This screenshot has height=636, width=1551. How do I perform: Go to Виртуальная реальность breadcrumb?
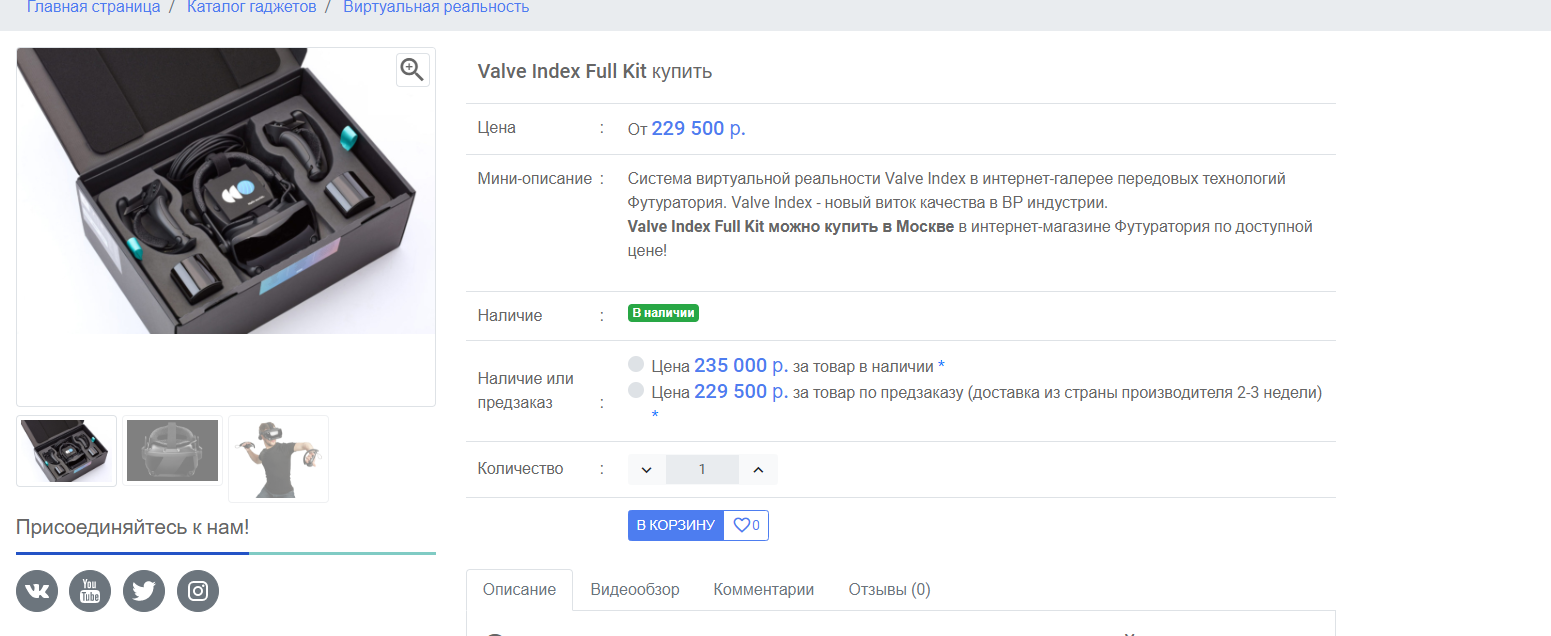(436, 8)
